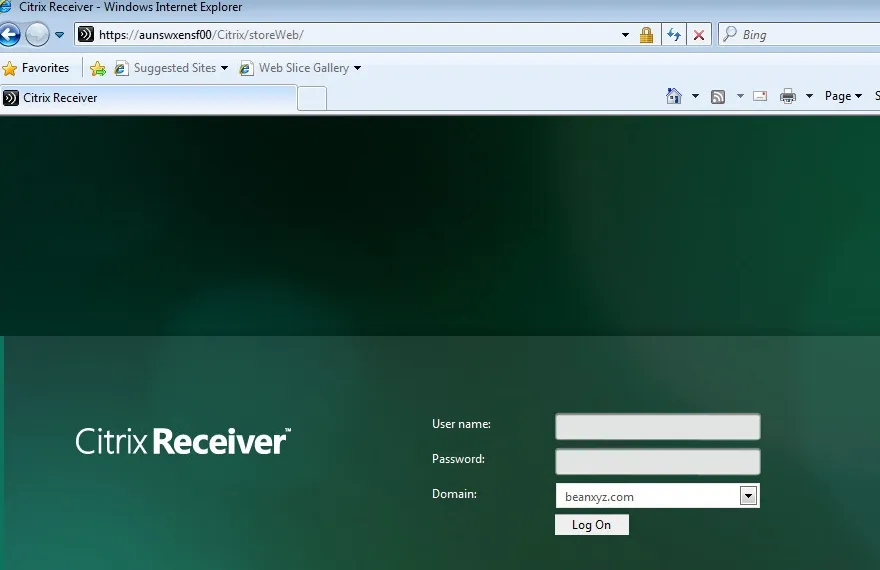880x570 pixels.
Task: Click the Bing search magnifier icon
Action: (730, 34)
